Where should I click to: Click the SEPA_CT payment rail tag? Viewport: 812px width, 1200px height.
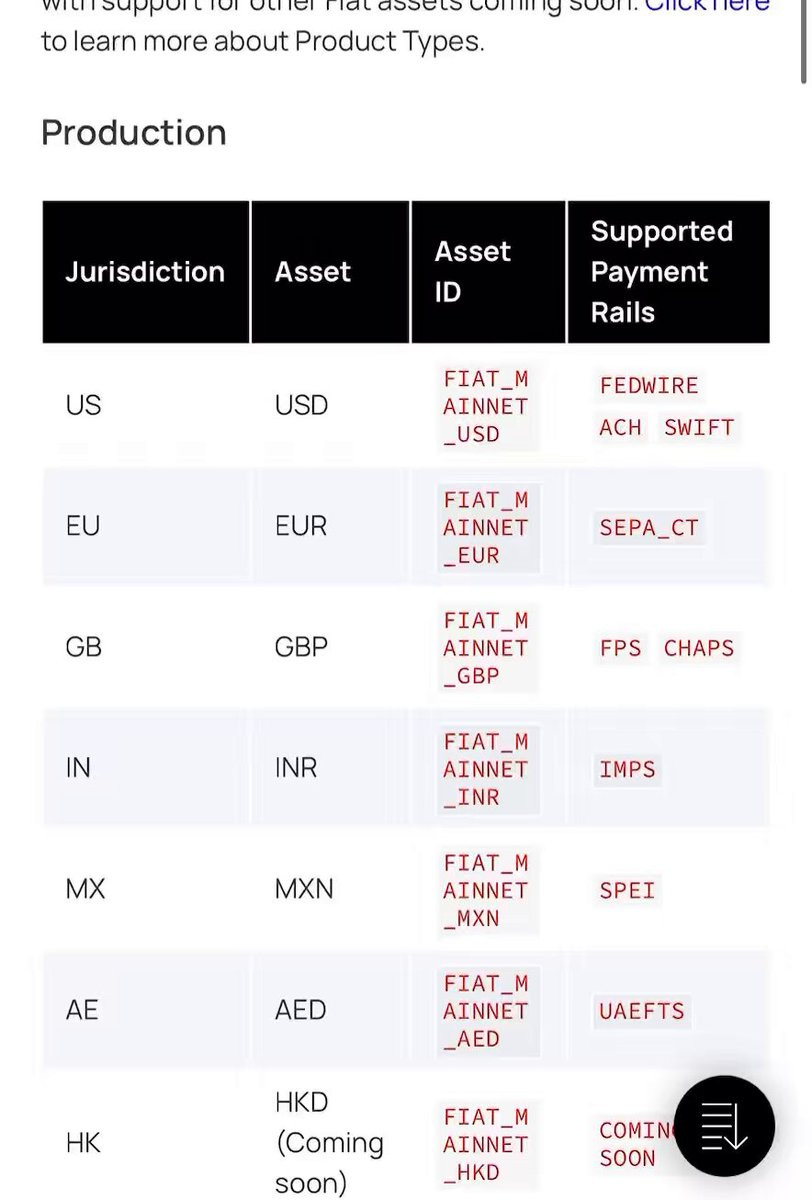[x=649, y=528]
